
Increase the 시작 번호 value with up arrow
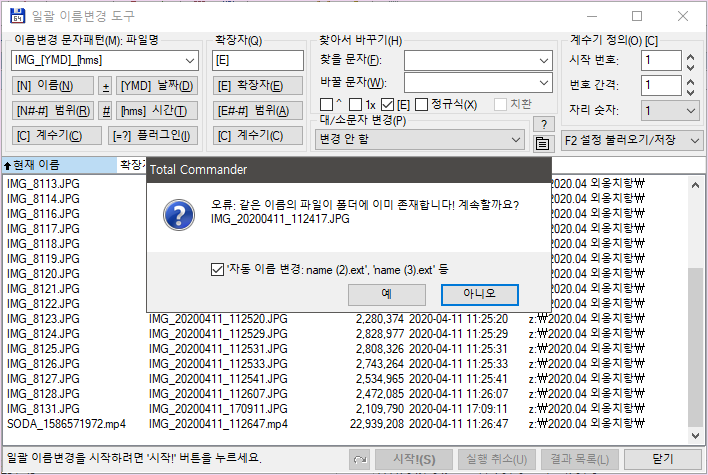[690, 57]
